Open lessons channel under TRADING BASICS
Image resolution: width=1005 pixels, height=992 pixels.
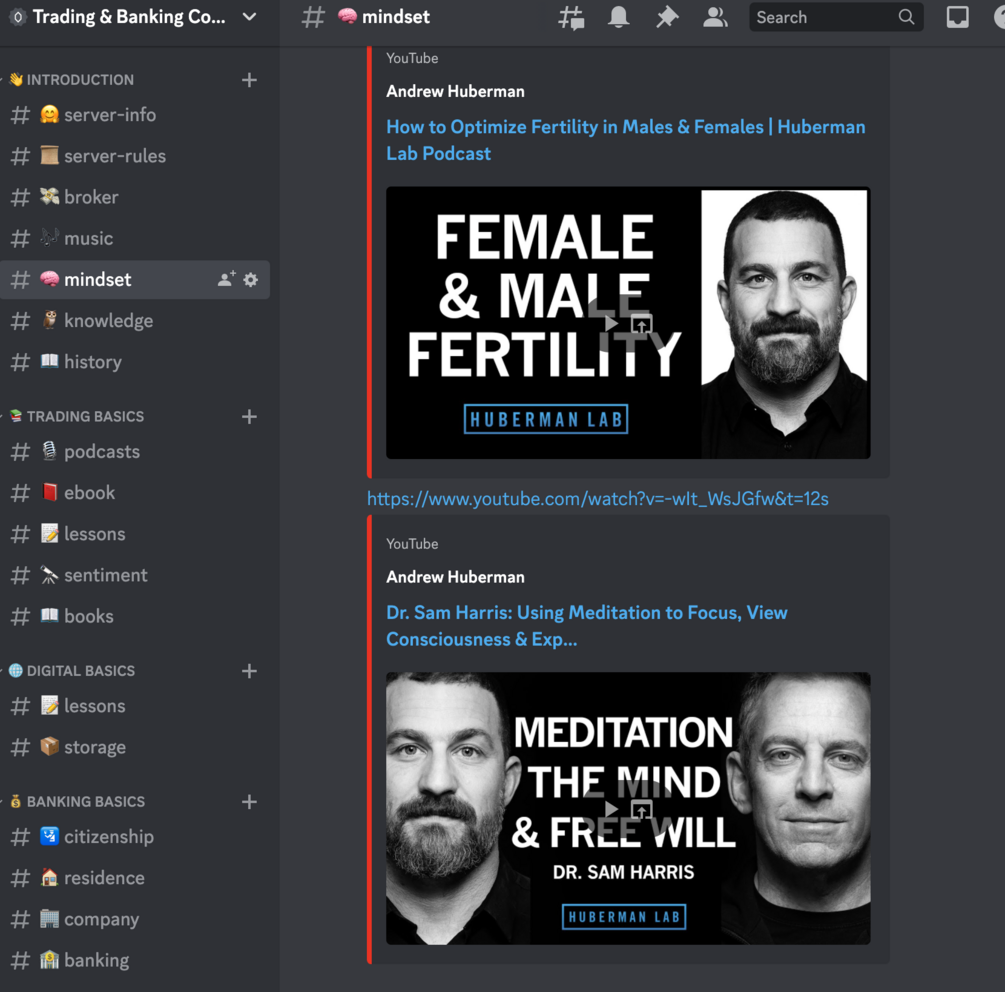(x=135, y=534)
